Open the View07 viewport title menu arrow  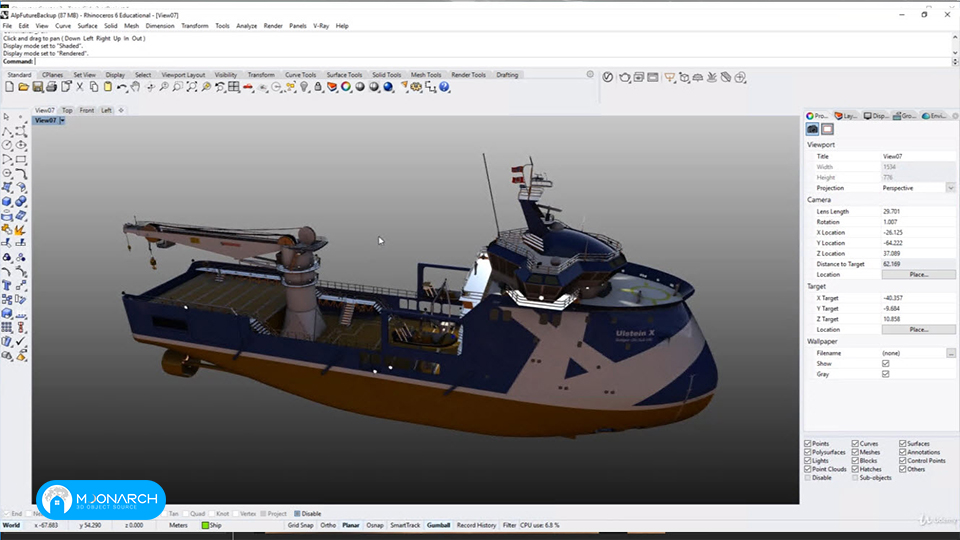coord(62,121)
